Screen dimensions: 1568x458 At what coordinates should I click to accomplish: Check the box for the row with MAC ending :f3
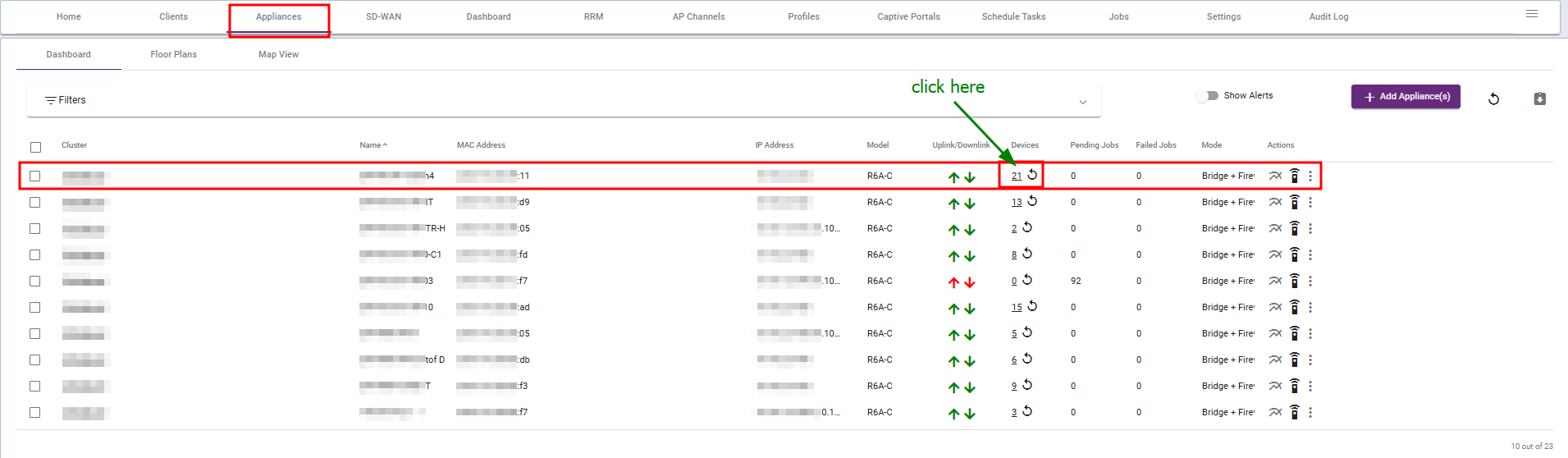[35, 386]
